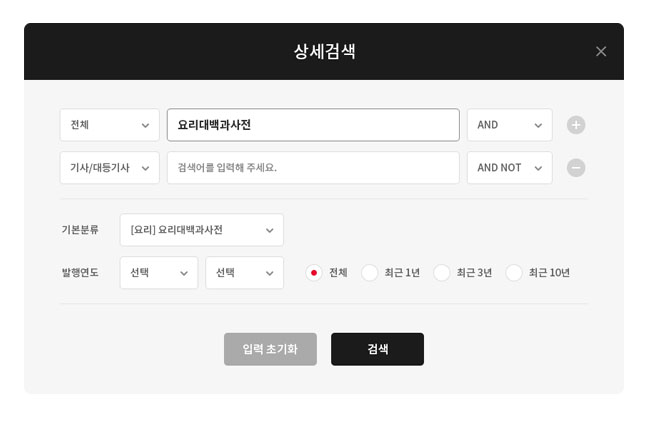This screenshot has width=648, height=421.
Task: Expand the 기본분류 [요리] 요리대백과사전 dropdown
Action: 201,230
